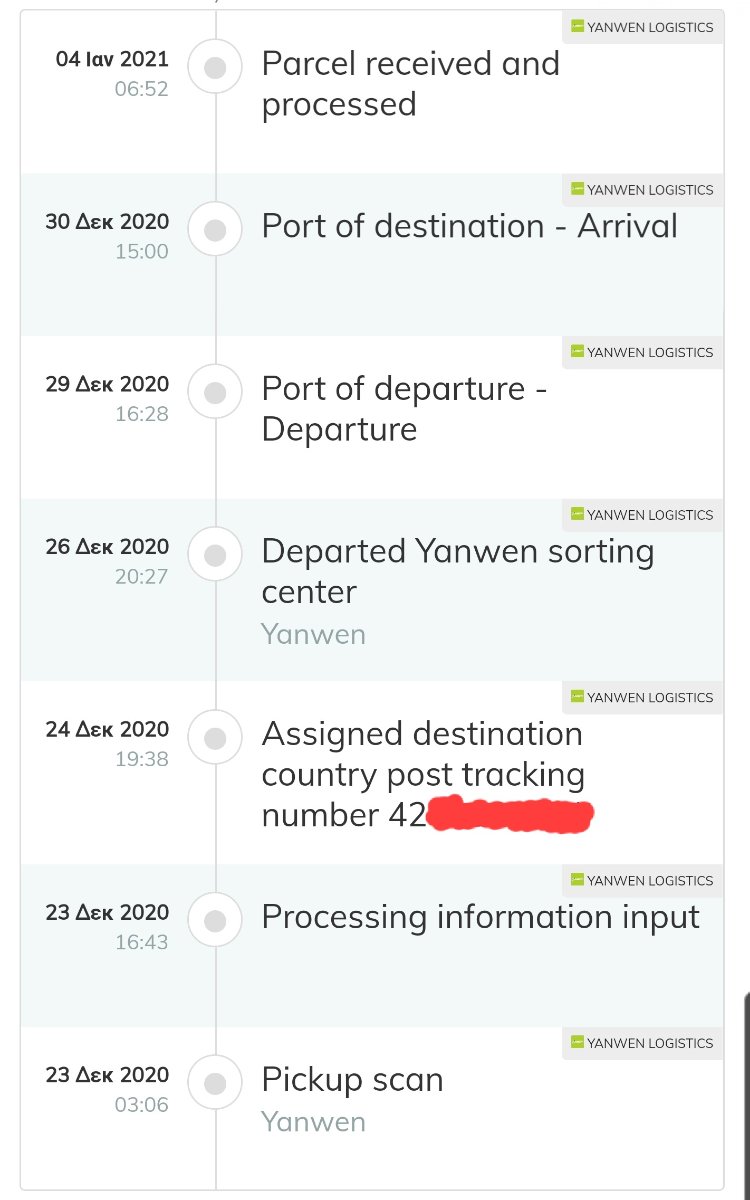The height and width of the screenshot is (1200, 750).
Task: Click the Yanwen Logistics badge on the 04 Ιαν event
Action: [642, 27]
